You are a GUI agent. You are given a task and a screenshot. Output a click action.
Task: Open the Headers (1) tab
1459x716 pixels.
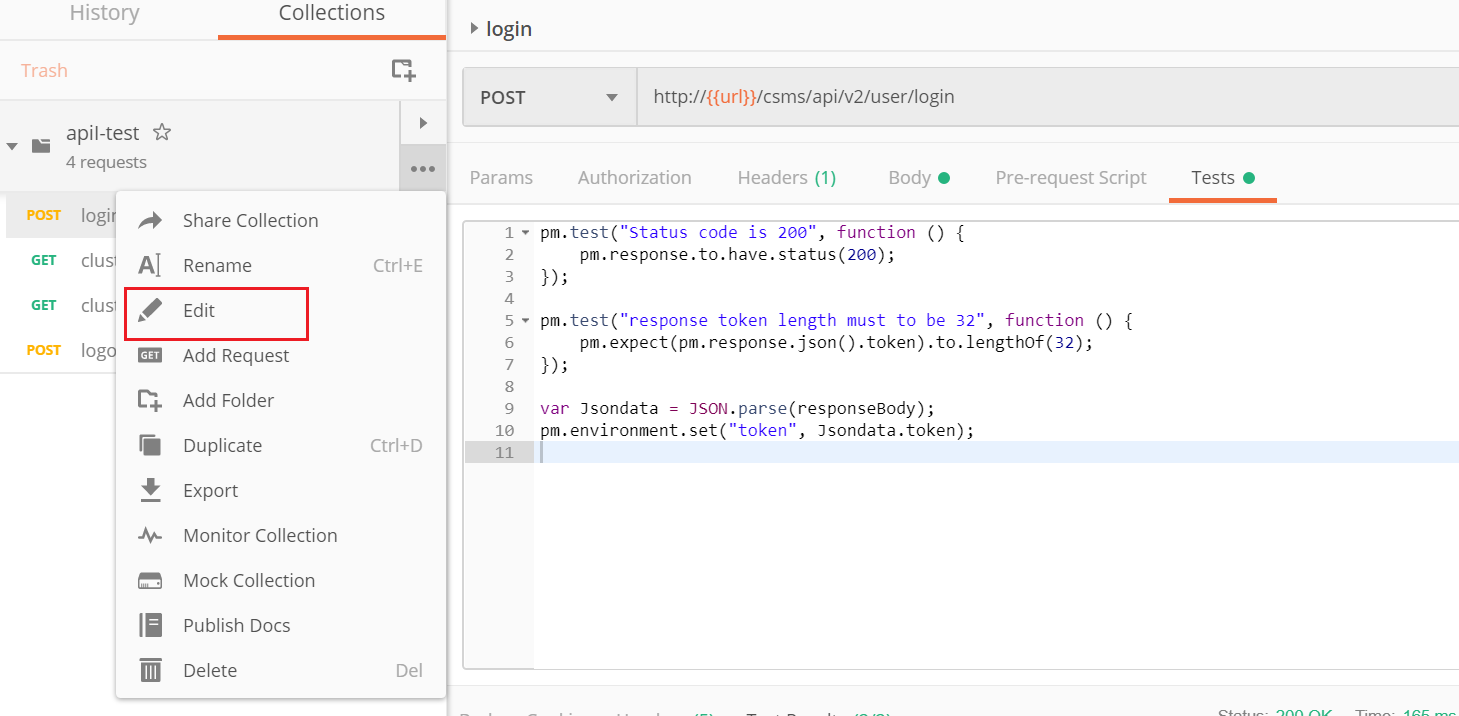(x=787, y=178)
